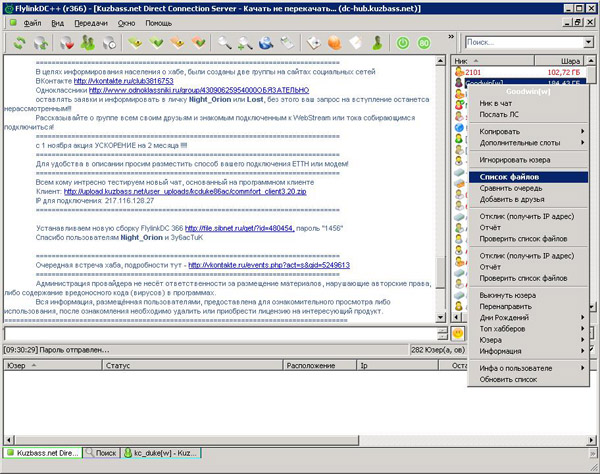The height and width of the screenshot is (474, 600).
Task: Click the gray follow-redirect toolbar icon
Action: tap(41, 43)
